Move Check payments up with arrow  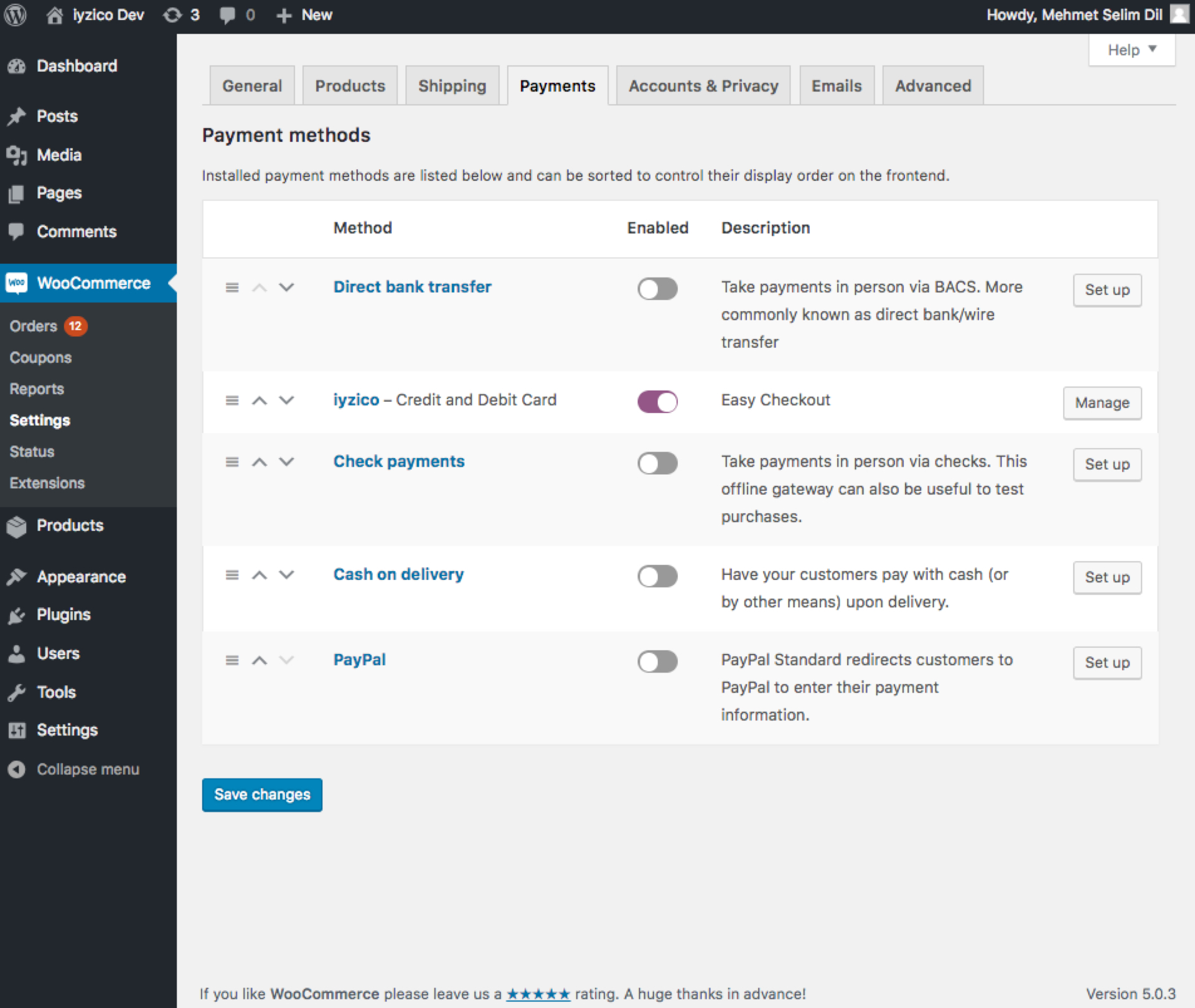260,462
